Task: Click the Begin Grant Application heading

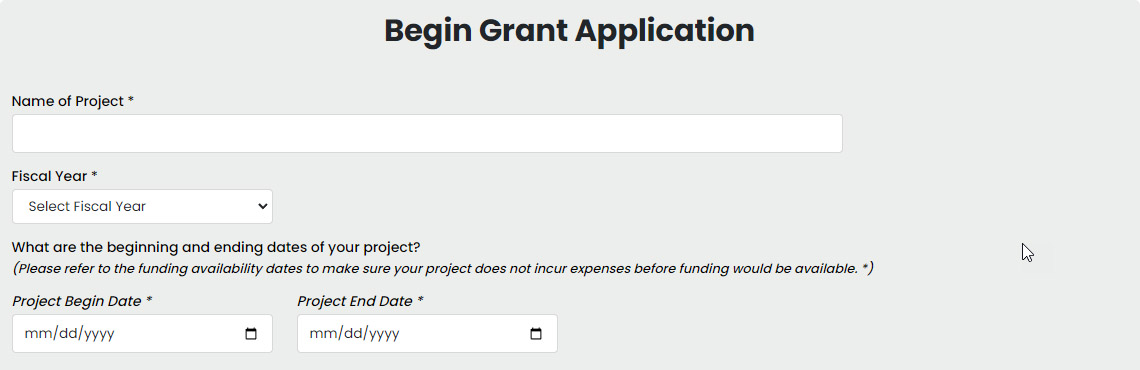Action: 569,31
